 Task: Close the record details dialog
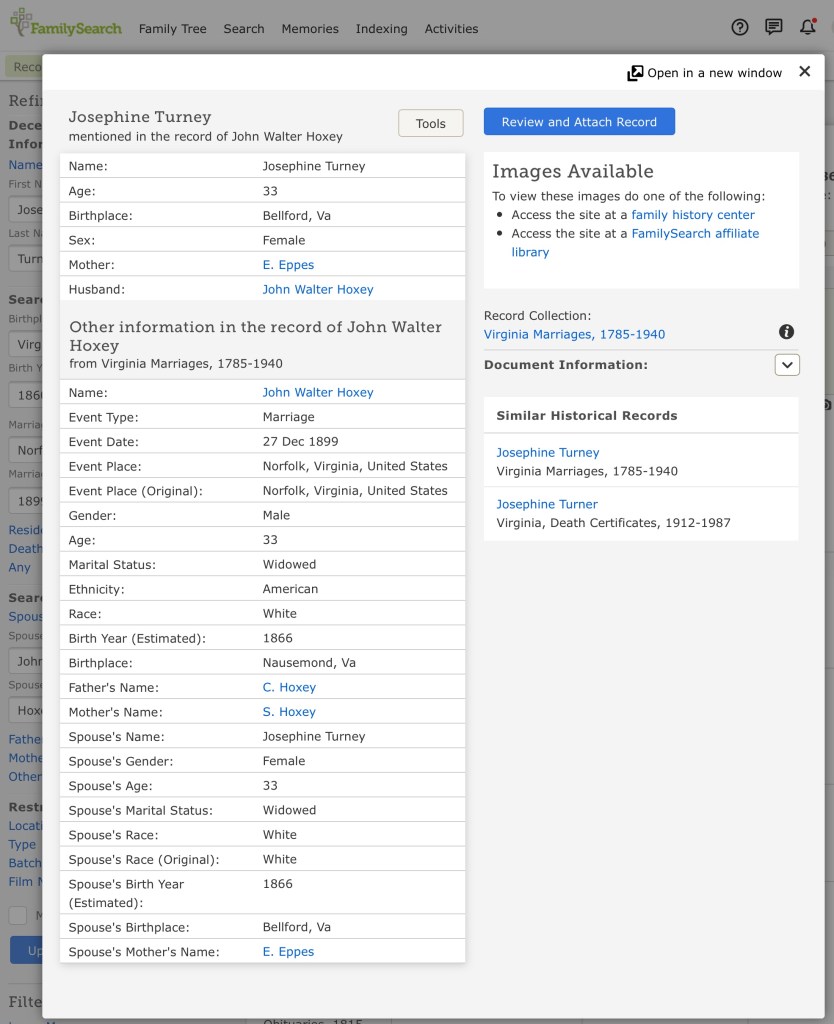point(804,72)
